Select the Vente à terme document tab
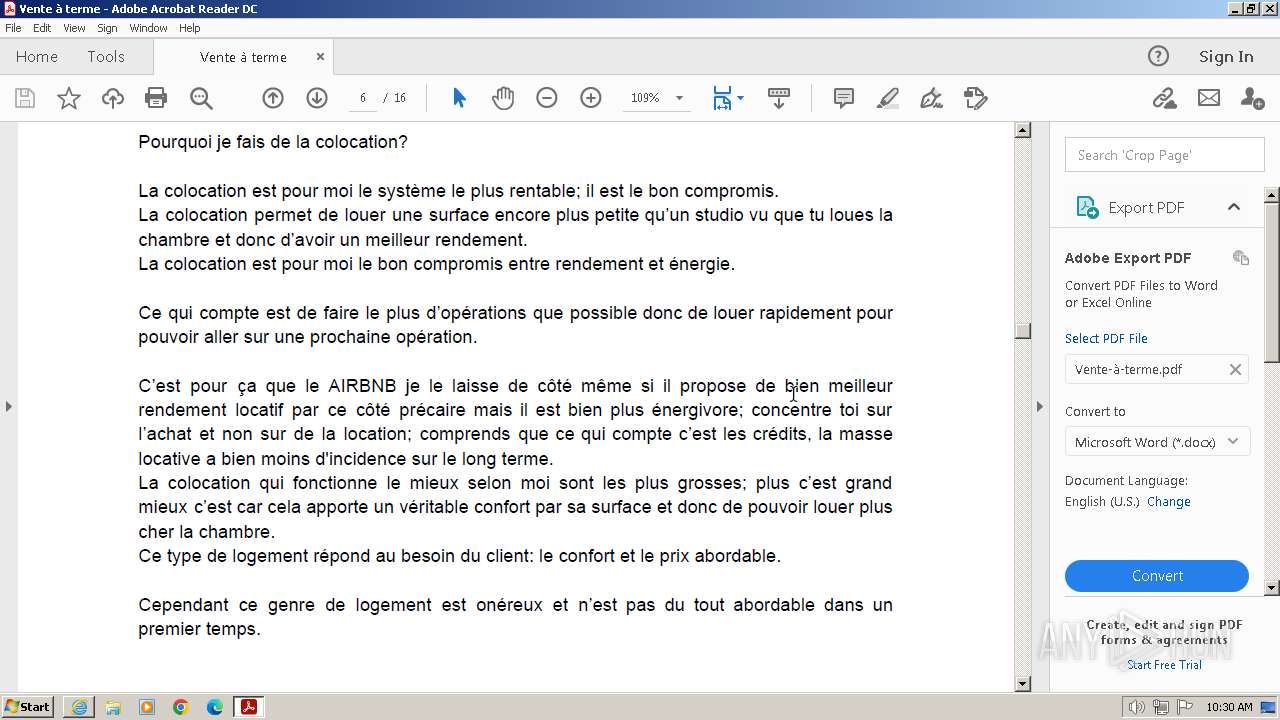Image resolution: width=1280 pixels, height=720 pixels. pos(244,57)
